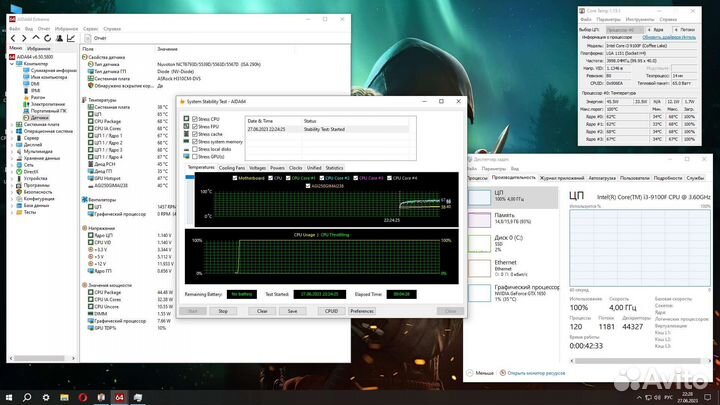Switch to Clocks tab
The width and height of the screenshot is (720, 405).
click(x=296, y=168)
